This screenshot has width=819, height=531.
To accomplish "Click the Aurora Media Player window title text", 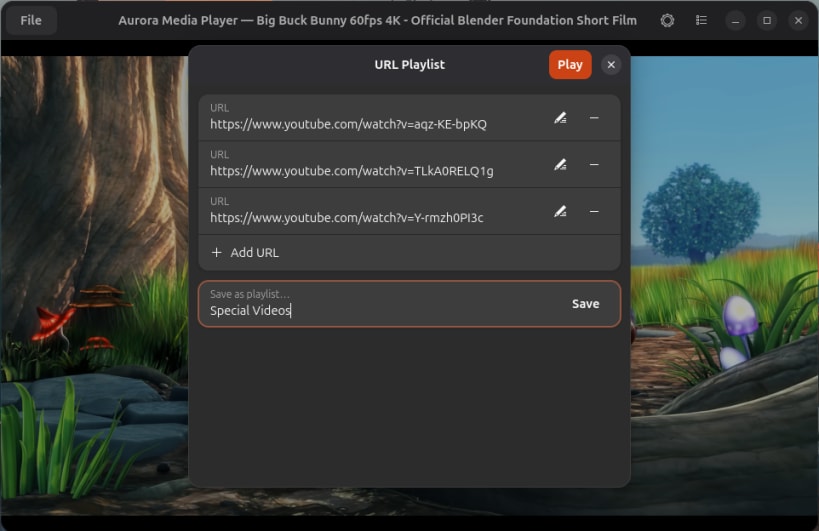I will click(x=377, y=20).
